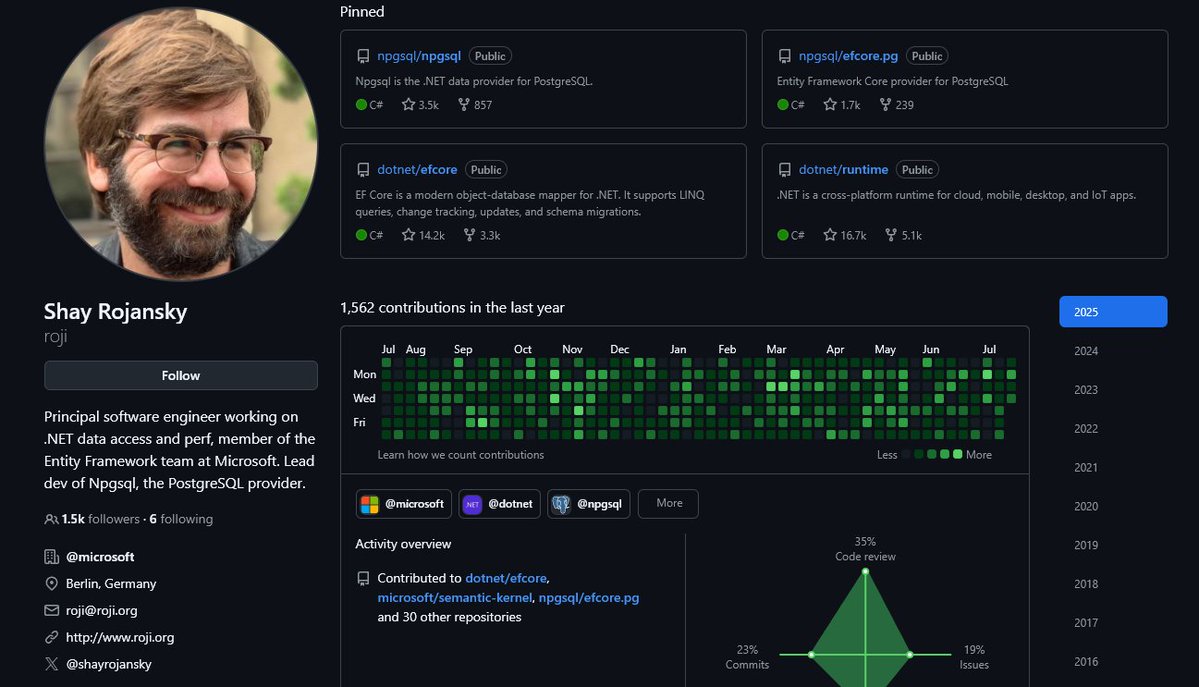Screen dimensions: 1199x687
Task: Follow Shay Rojansky
Action: 180,376
